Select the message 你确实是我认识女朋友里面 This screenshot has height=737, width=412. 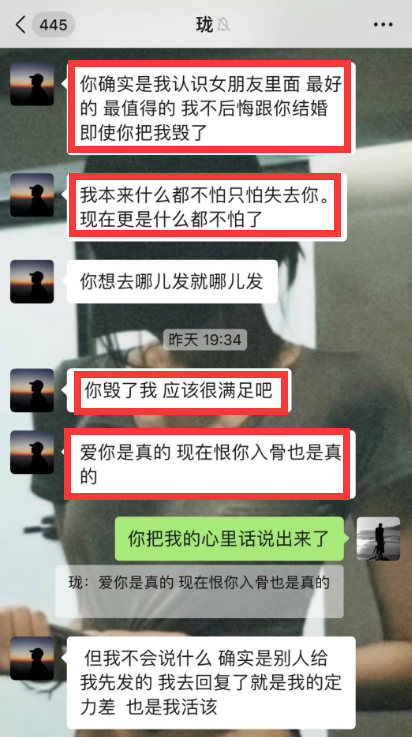click(211, 108)
